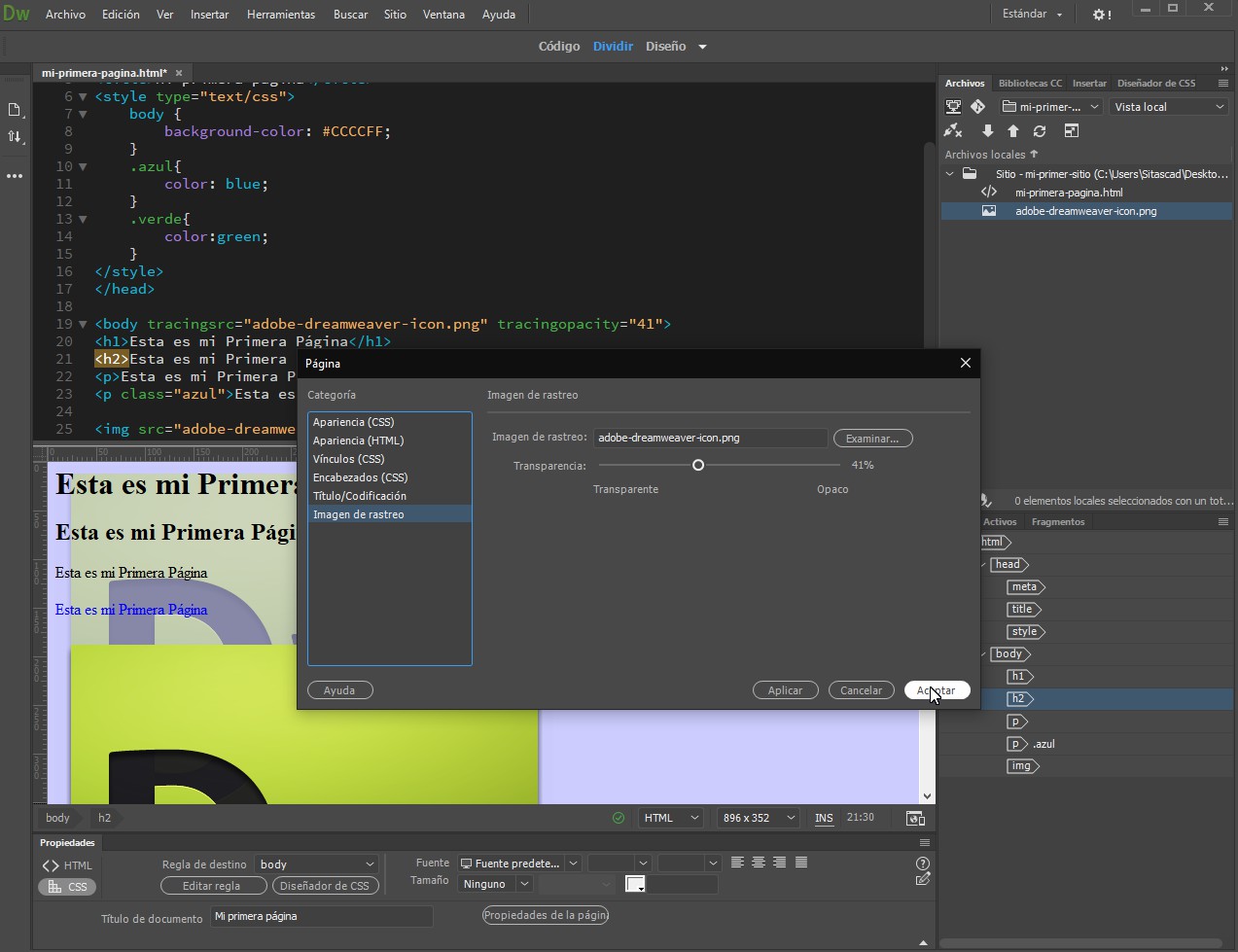Click the get files down arrow icon
Image resolution: width=1238 pixels, height=952 pixels.
(988, 131)
